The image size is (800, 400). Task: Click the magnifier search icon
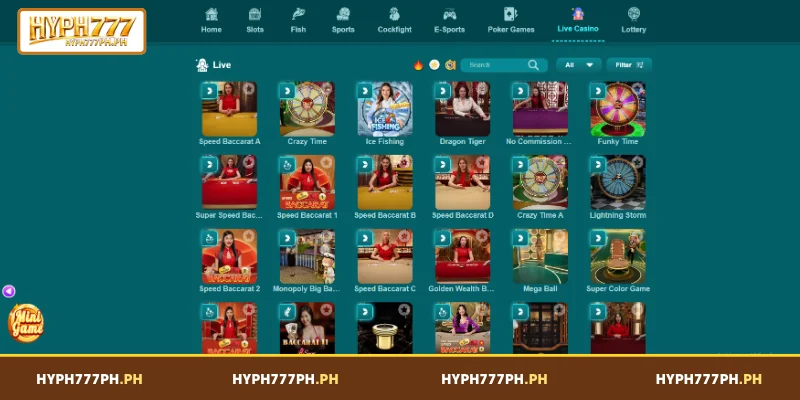533,65
